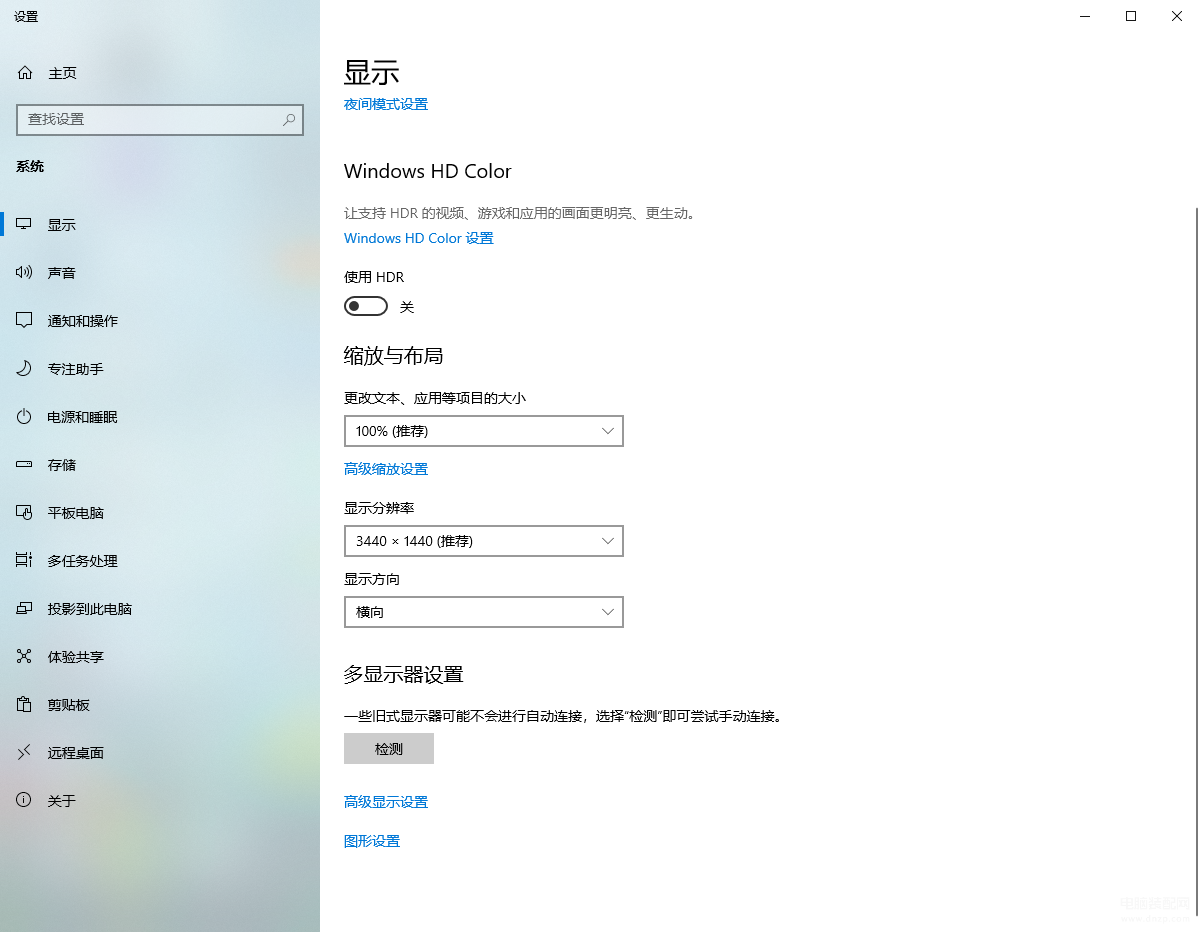Screen dimensions: 1200x932
Task: Minimize the 设置 window
Action: coord(1085,16)
